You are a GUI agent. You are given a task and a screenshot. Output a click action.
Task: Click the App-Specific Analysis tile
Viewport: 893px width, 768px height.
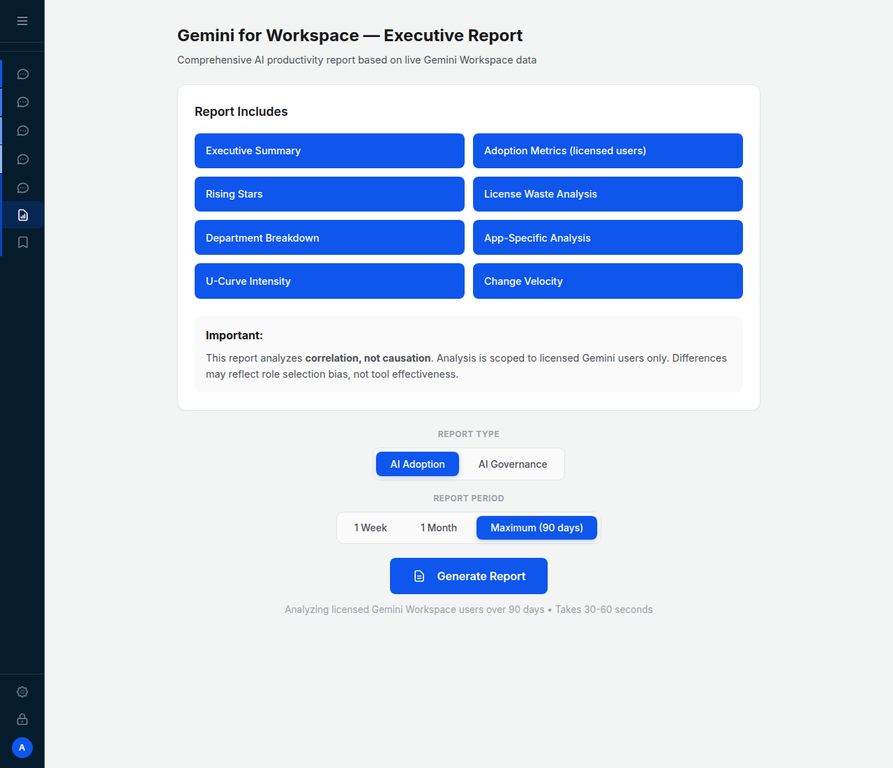click(x=608, y=237)
